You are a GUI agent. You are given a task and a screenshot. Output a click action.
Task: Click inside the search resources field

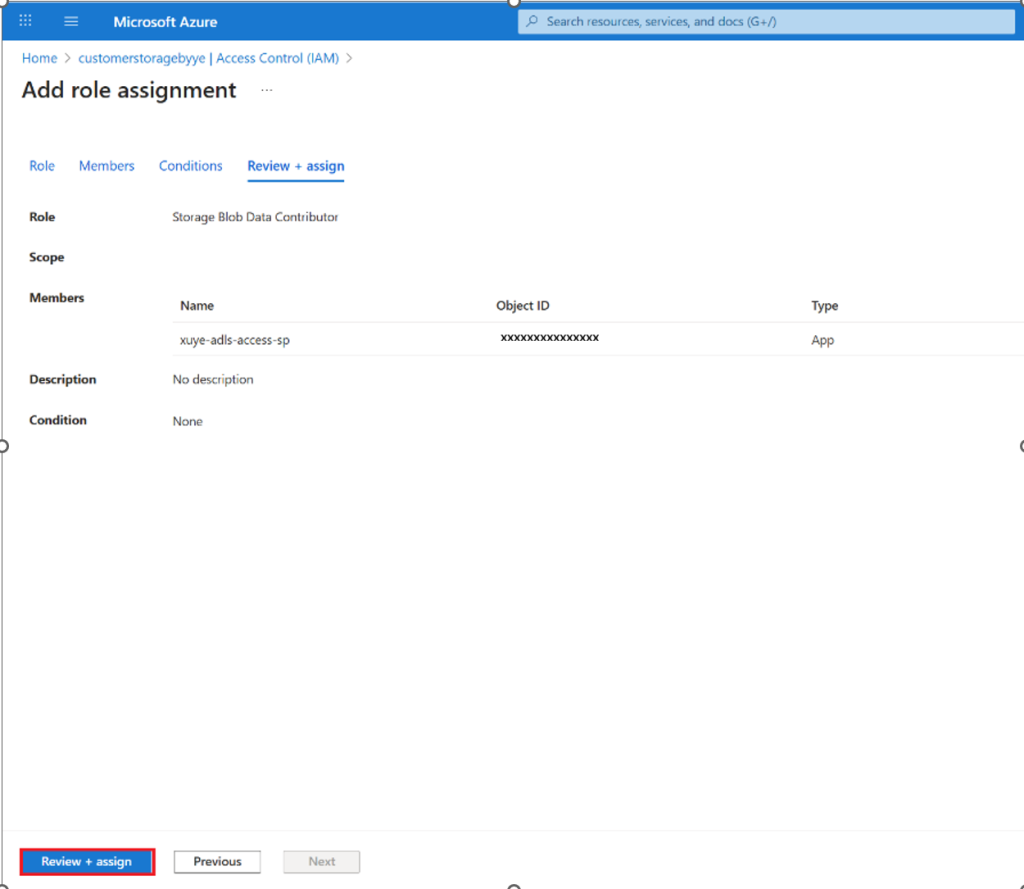765,20
